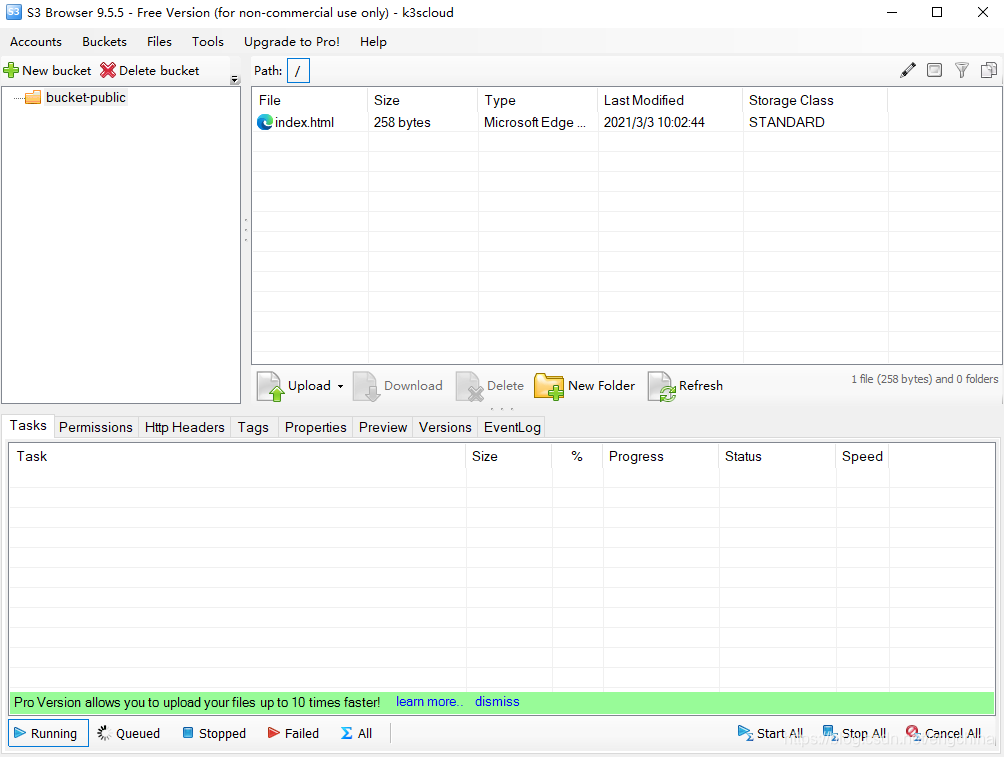Show All tasks filter

coord(357,733)
